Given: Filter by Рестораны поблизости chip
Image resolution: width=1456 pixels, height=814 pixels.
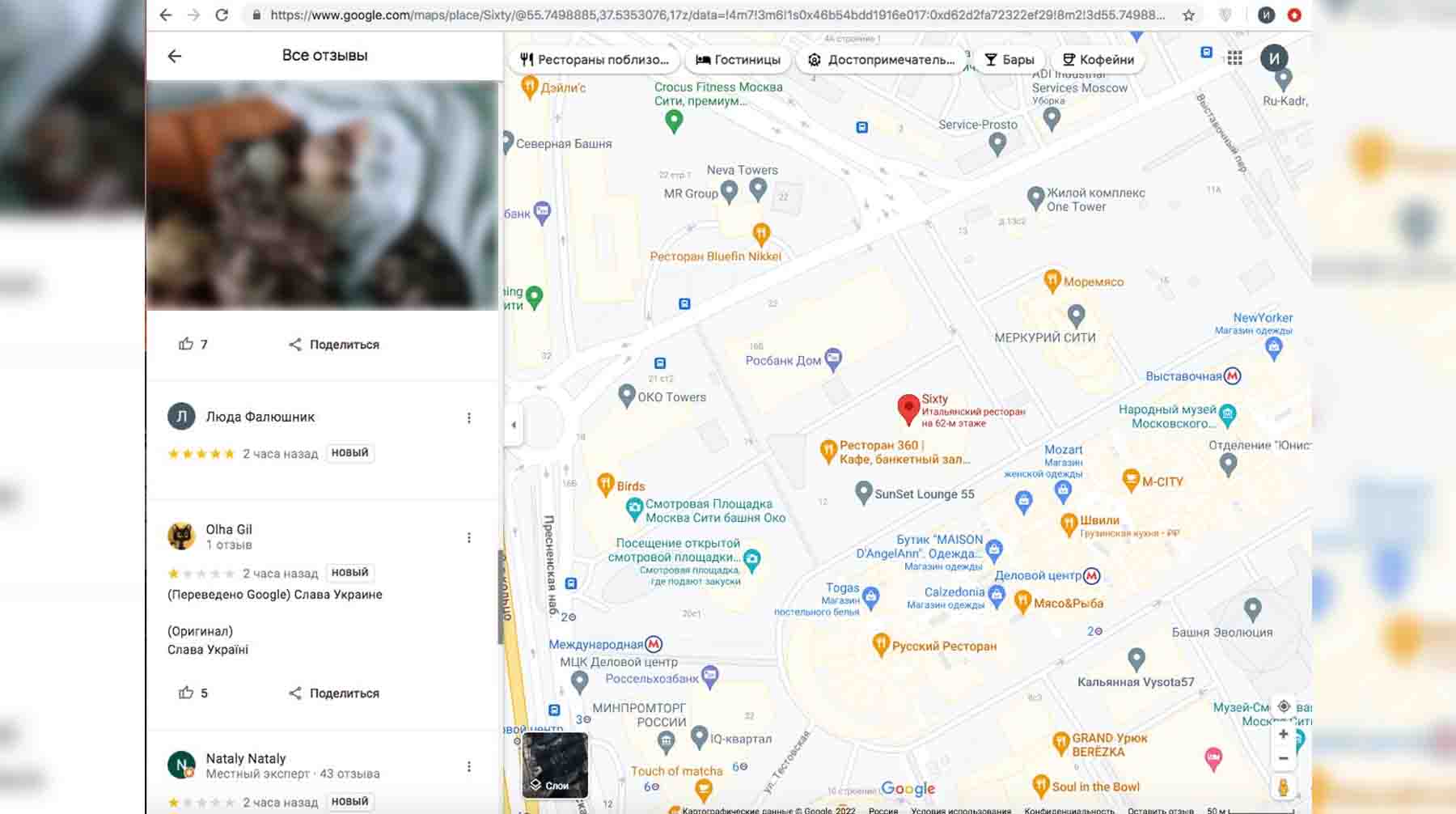Looking at the screenshot, I should click(595, 59).
